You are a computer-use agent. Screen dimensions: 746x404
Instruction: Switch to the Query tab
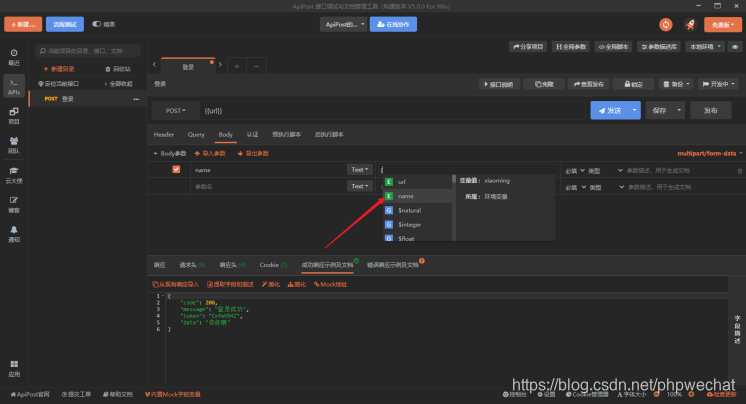point(196,135)
